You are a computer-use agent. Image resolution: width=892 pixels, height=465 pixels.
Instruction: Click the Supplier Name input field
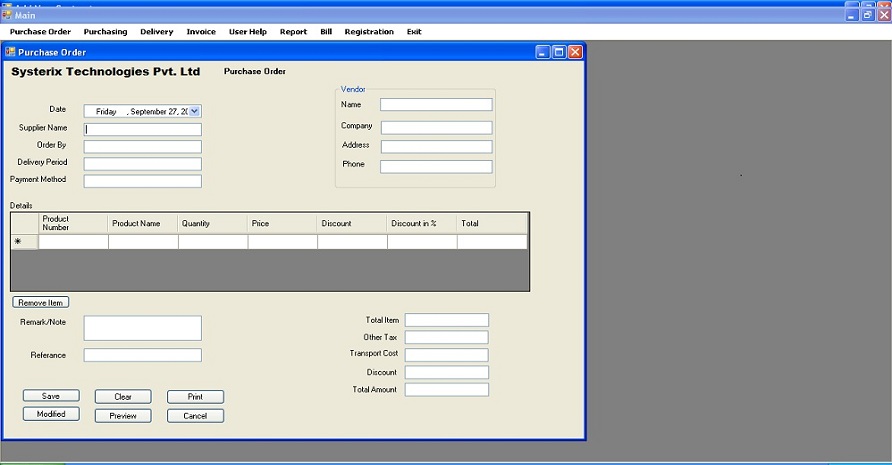click(142, 129)
